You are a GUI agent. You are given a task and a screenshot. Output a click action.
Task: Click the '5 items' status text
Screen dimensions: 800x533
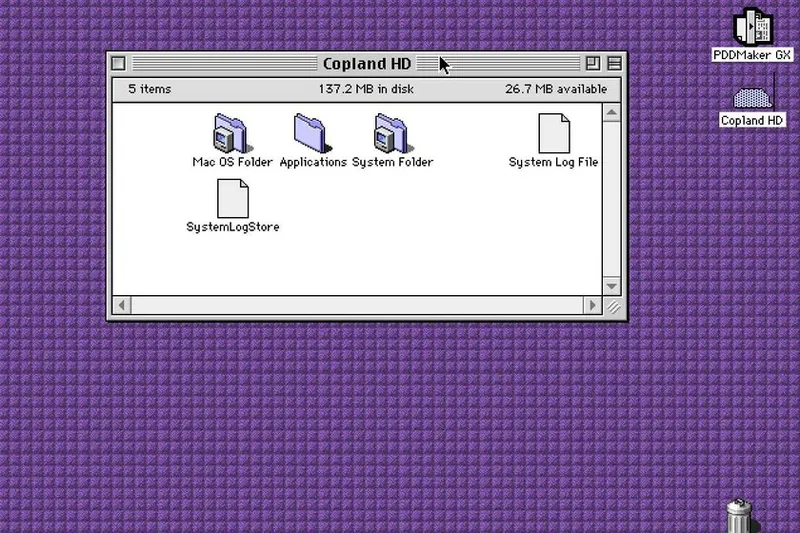(149, 89)
